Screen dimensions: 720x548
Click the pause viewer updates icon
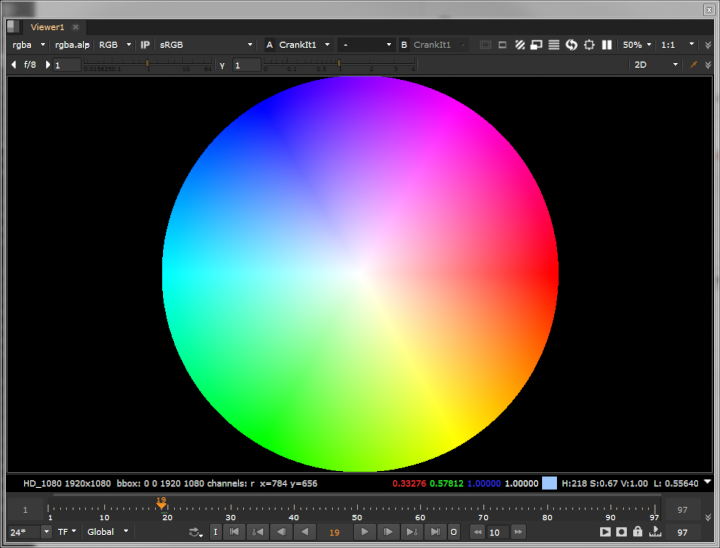pyautogui.click(x=606, y=45)
